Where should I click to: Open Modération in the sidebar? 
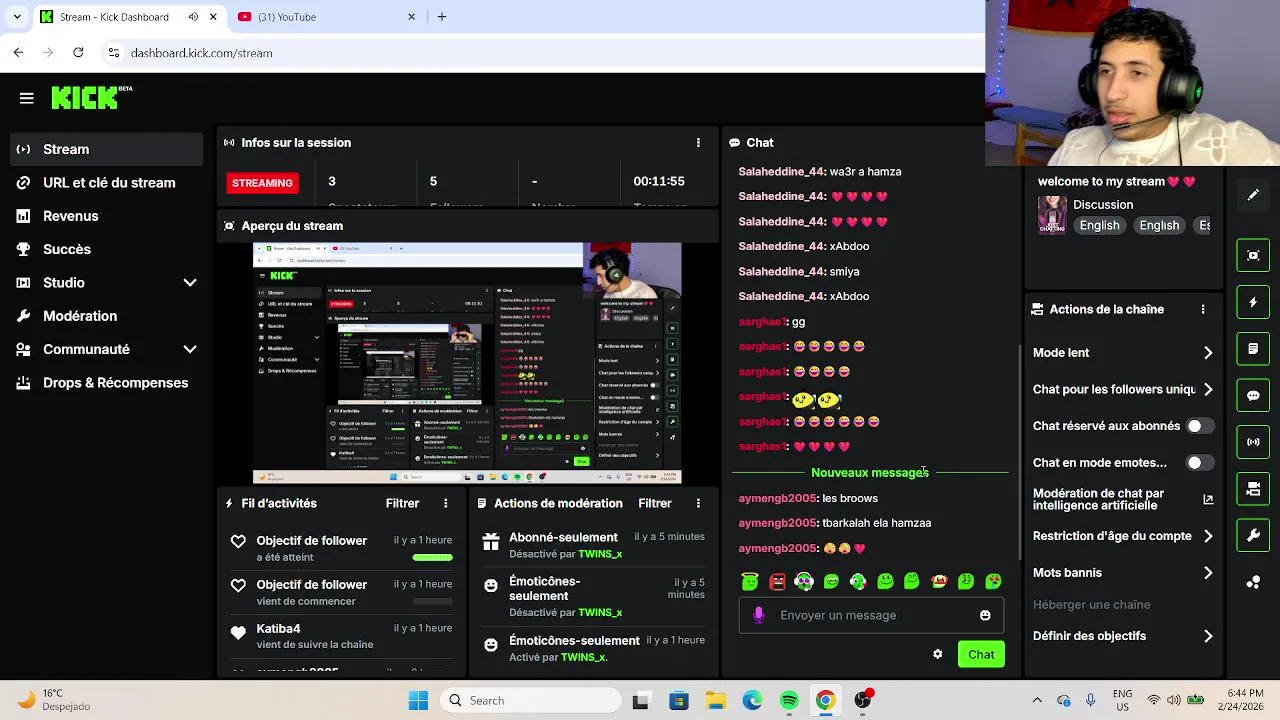pyautogui.click(x=106, y=316)
